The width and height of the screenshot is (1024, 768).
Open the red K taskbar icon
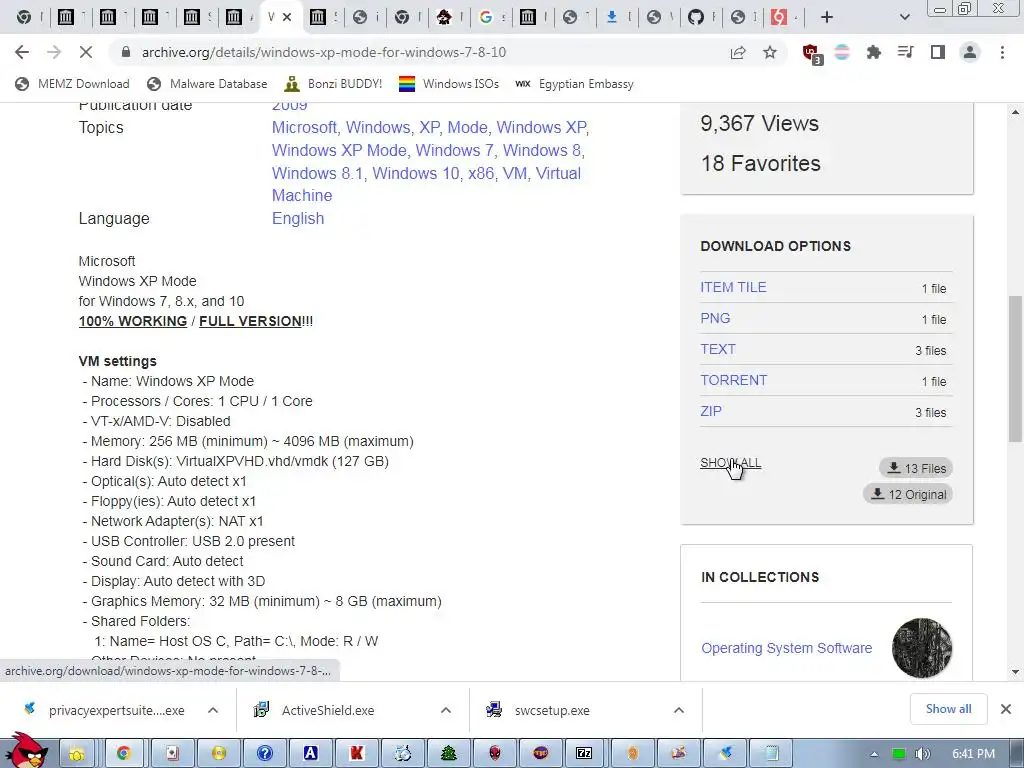tap(357, 754)
